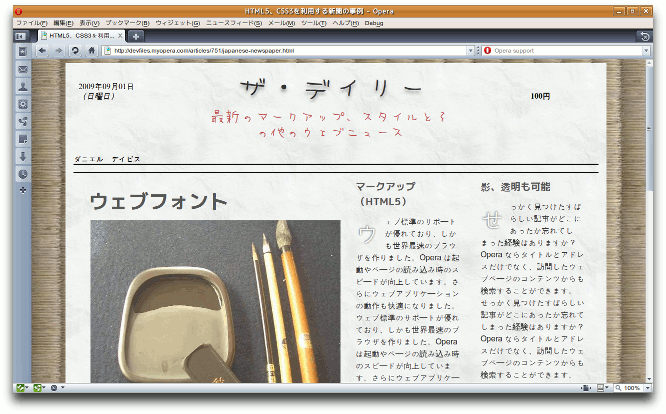Click the Opera logo in search field
Screen dimensions: 666x414
click(487, 51)
